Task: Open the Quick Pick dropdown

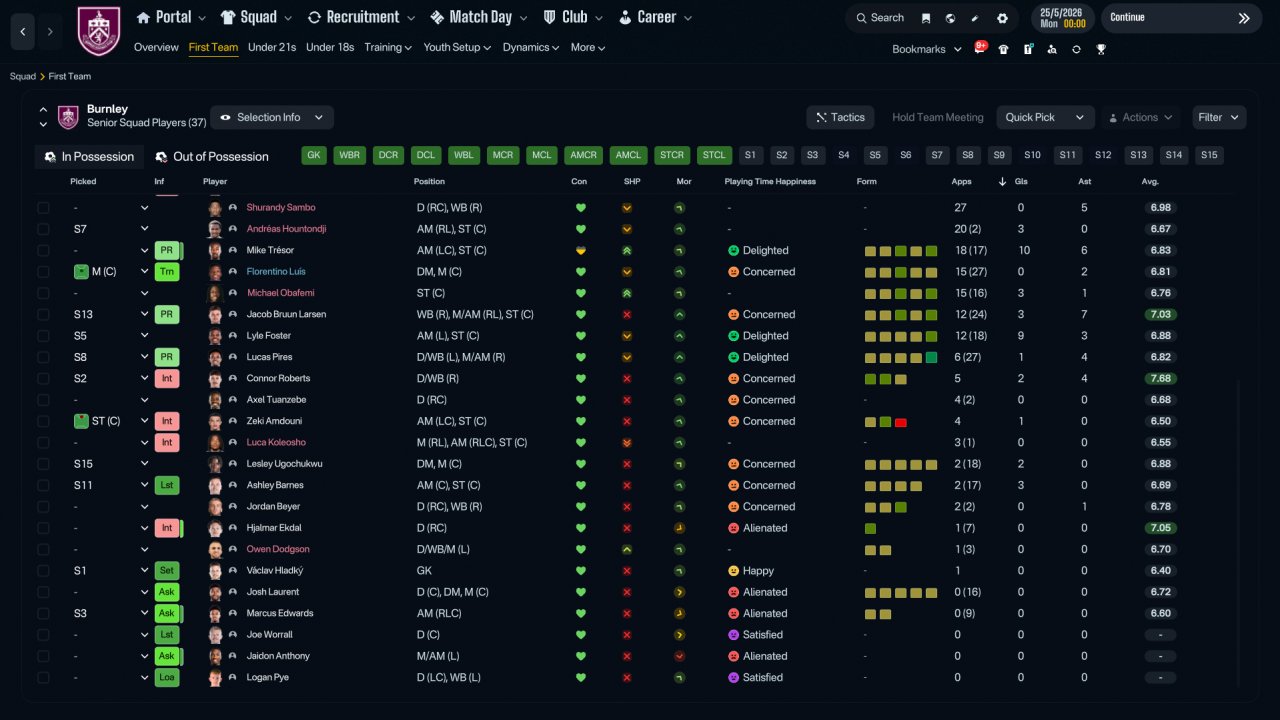Action: click(1045, 117)
